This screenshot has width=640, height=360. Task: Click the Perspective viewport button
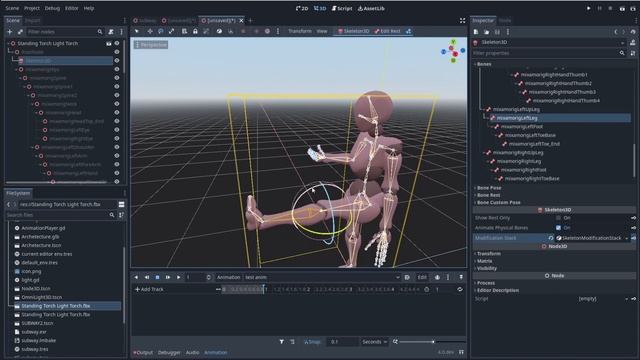pos(151,45)
